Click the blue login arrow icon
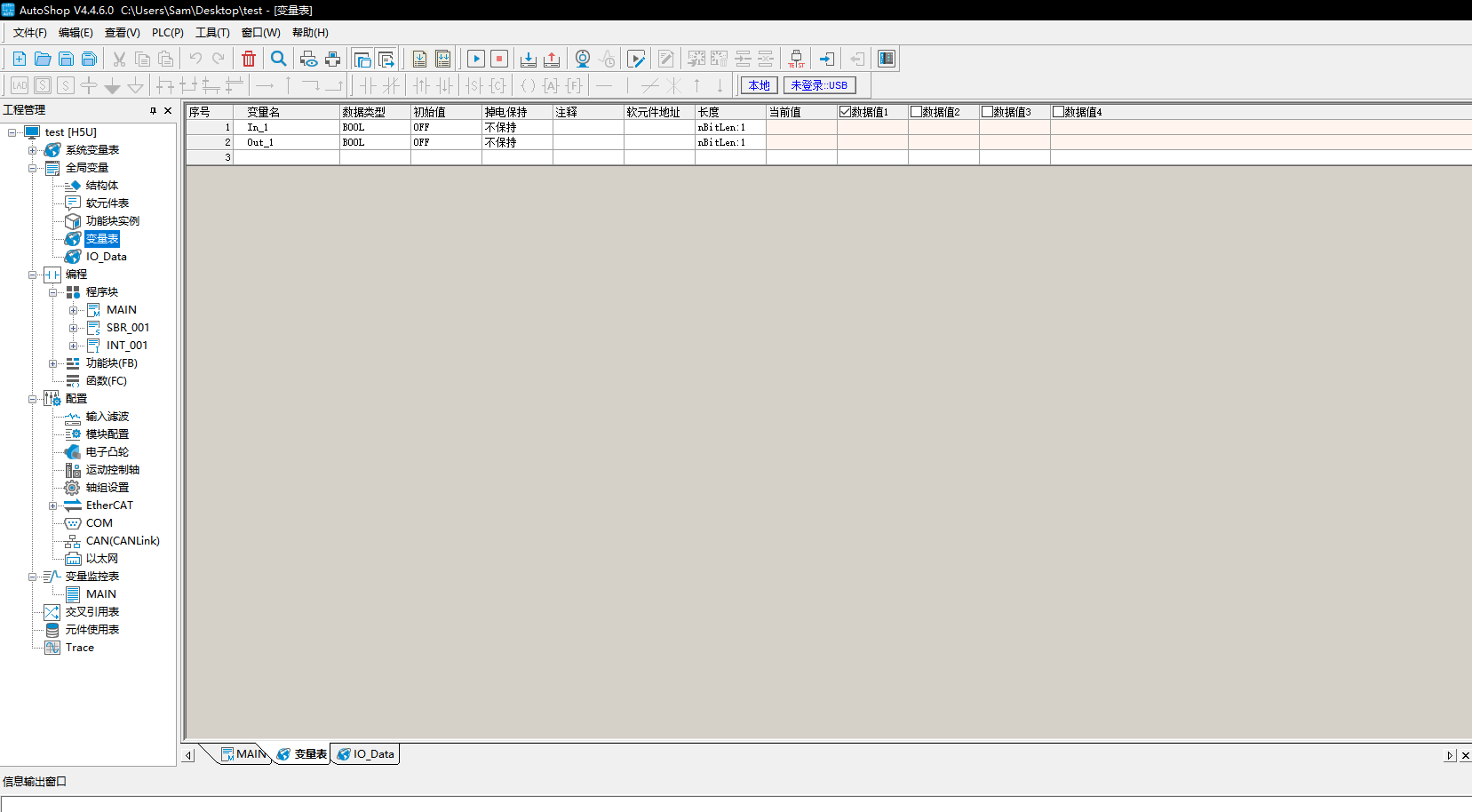The width and height of the screenshot is (1472, 812). point(827,59)
